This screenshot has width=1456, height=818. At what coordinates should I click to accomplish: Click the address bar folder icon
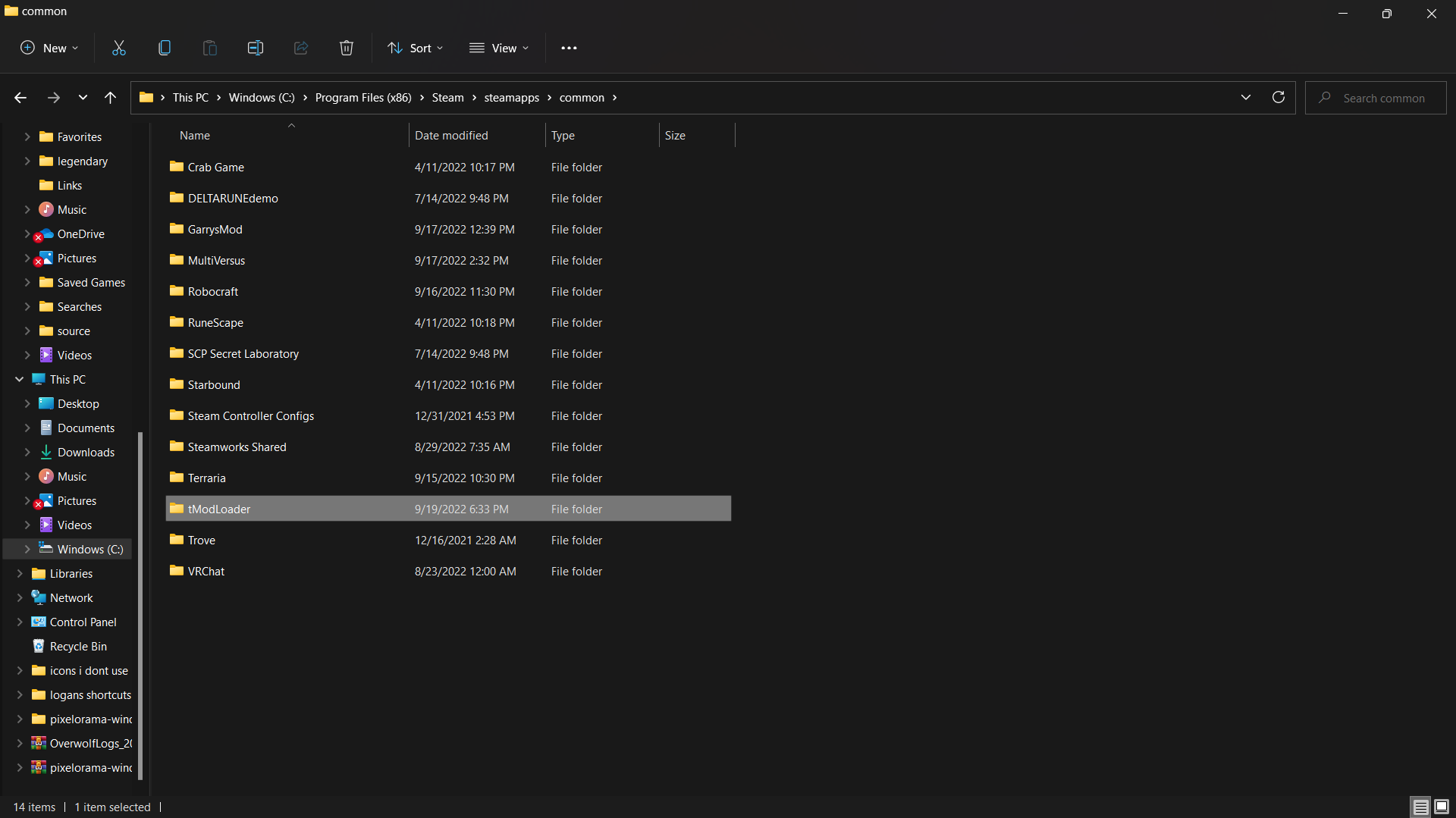pyautogui.click(x=146, y=97)
